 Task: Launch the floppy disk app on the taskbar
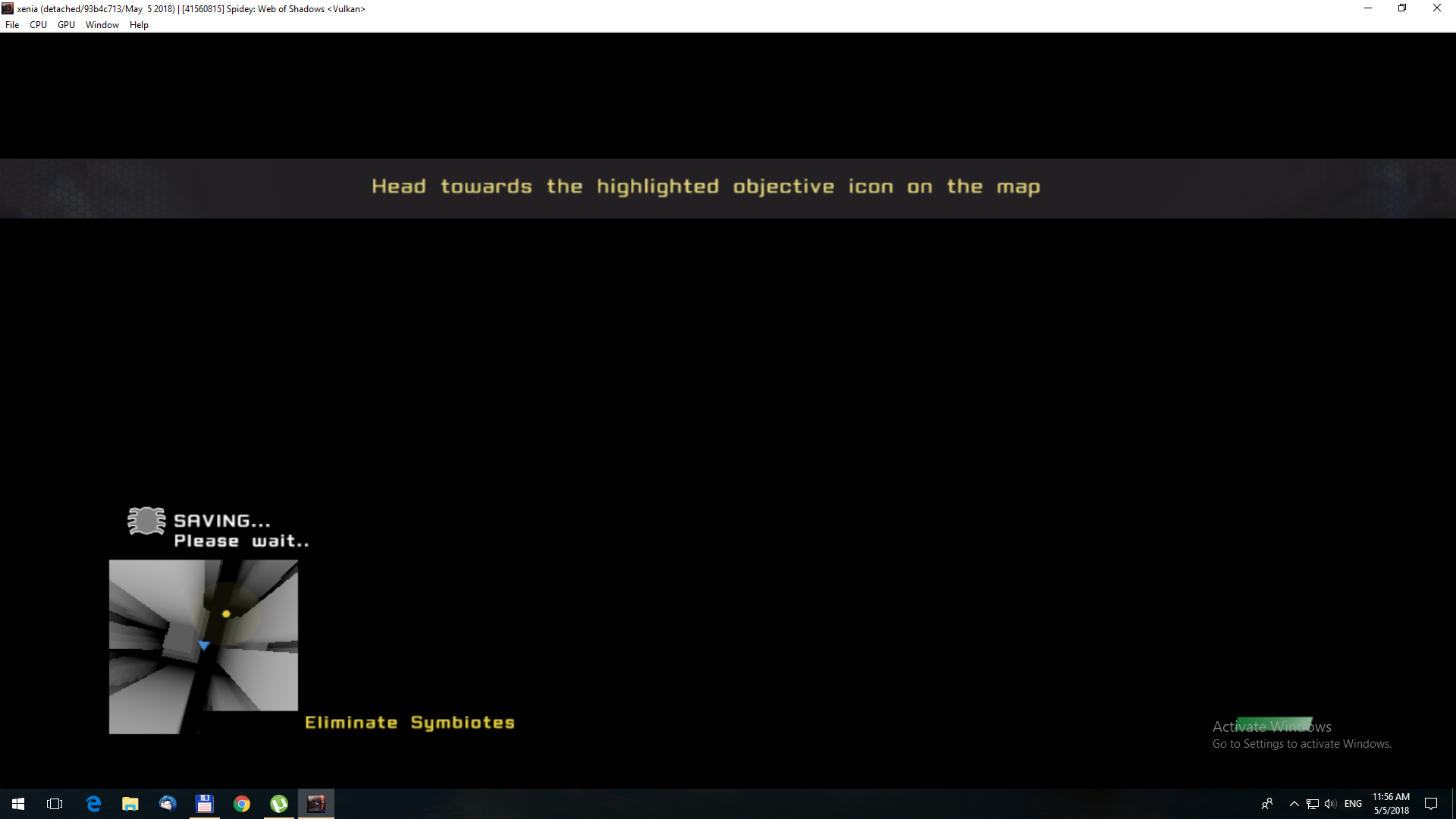tap(205, 803)
